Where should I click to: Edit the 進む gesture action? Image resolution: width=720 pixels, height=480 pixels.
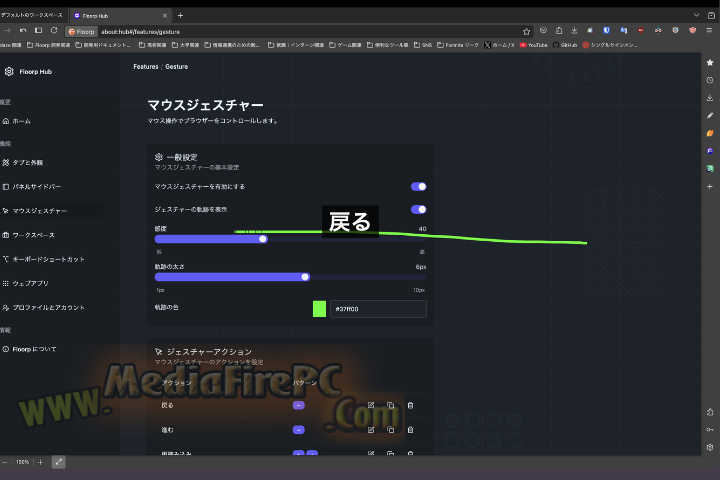click(371, 430)
